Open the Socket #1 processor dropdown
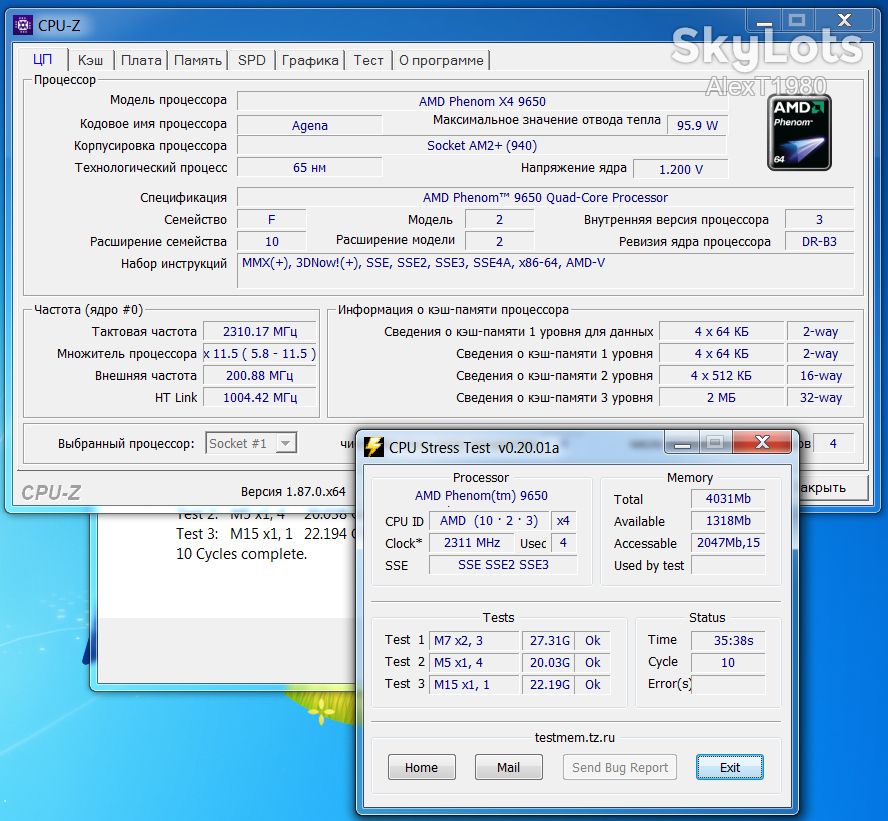The height and width of the screenshot is (821, 888). pyautogui.click(x=251, y=443)
